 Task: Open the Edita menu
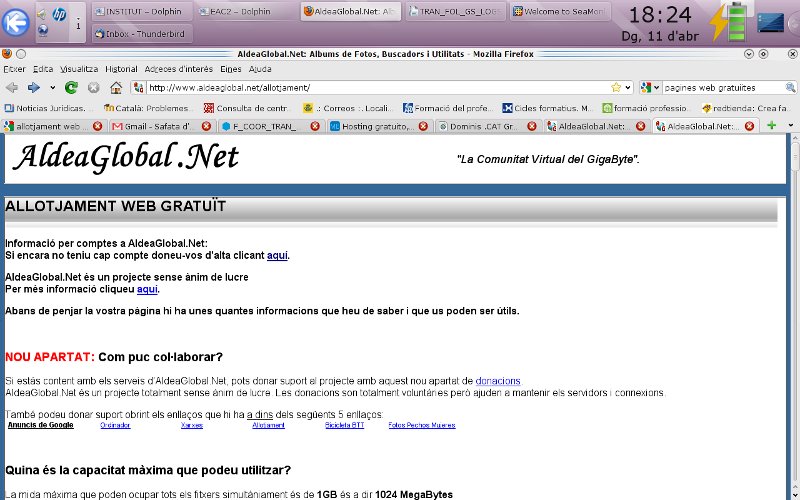[43, 69]
